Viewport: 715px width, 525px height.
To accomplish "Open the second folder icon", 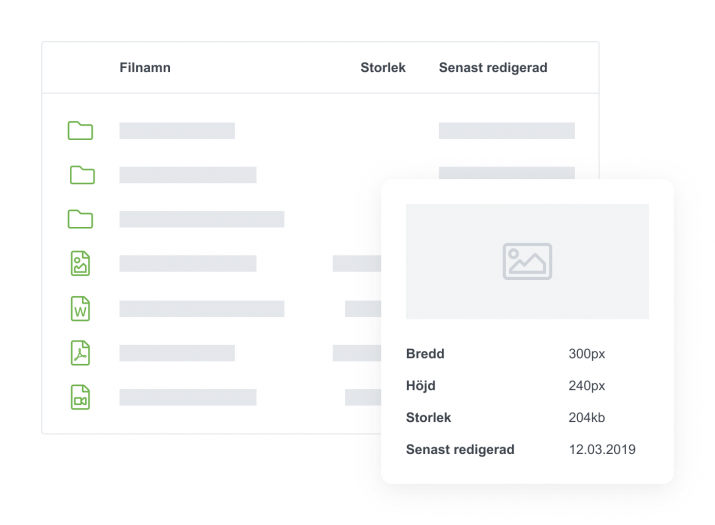I will coord(83,175).
